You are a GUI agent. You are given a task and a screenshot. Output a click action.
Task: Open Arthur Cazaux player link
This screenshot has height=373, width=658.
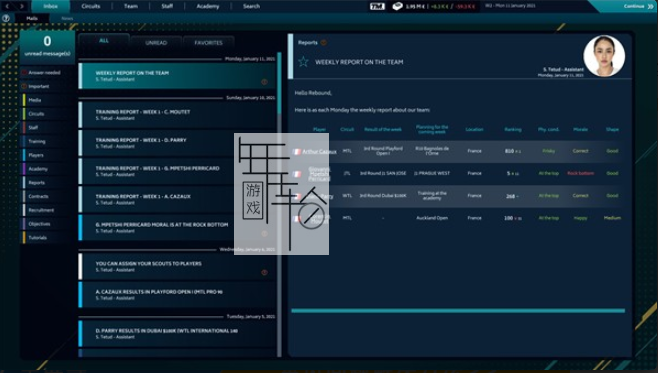[x=319, y=151]
